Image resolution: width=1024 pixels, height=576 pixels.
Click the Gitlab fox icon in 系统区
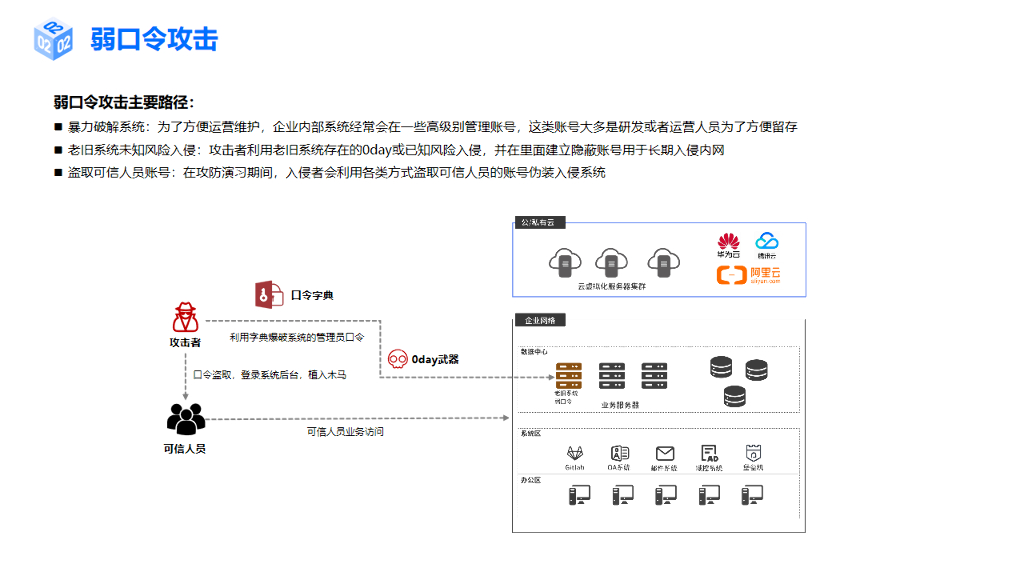tap(574, 453)
